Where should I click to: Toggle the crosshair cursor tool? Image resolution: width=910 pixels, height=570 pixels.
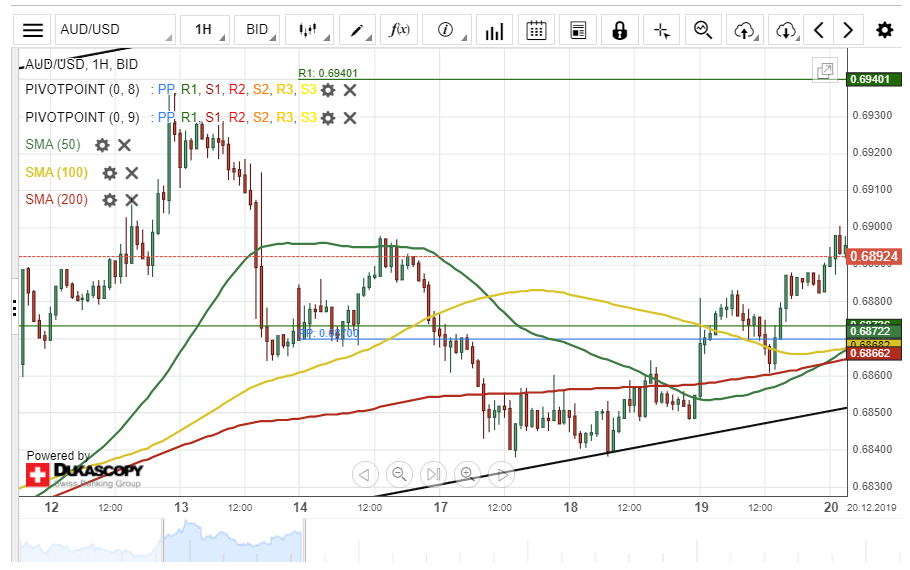[661, 30]
